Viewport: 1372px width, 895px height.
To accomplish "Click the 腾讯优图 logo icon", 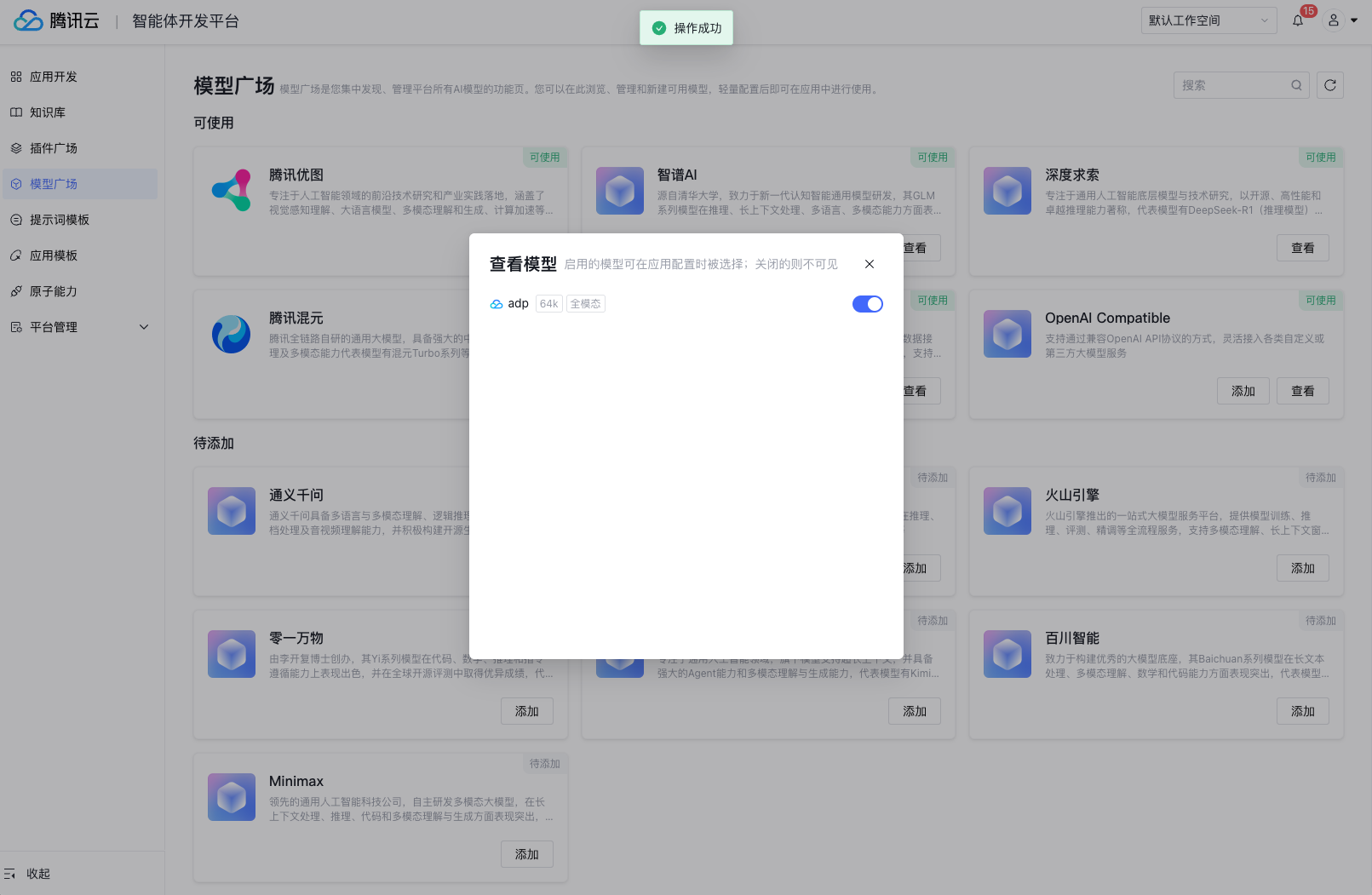I will 232,190.
